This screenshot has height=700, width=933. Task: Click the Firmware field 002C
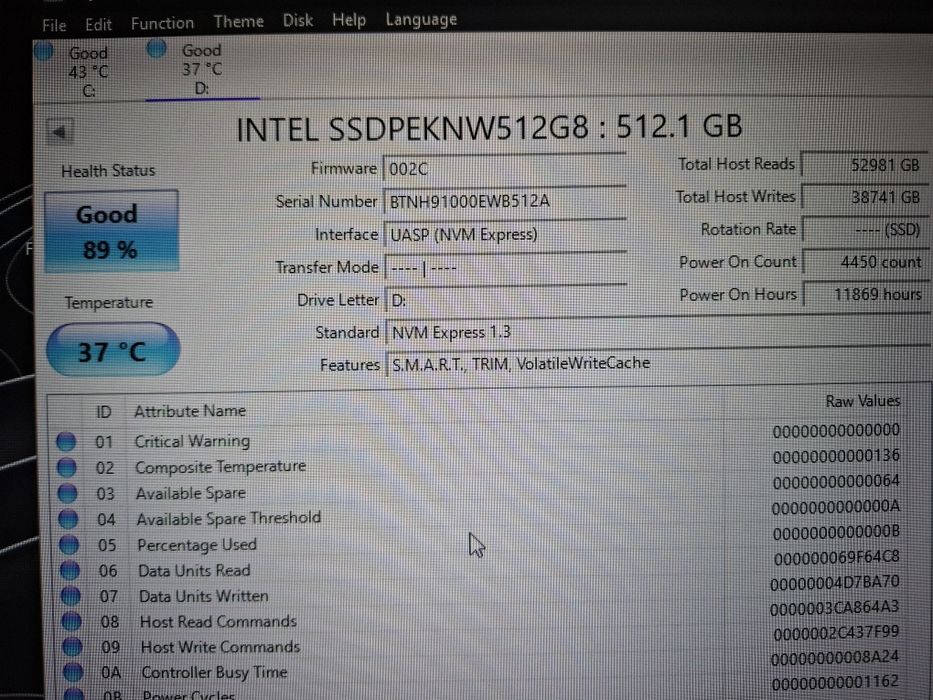coord(505,169)
